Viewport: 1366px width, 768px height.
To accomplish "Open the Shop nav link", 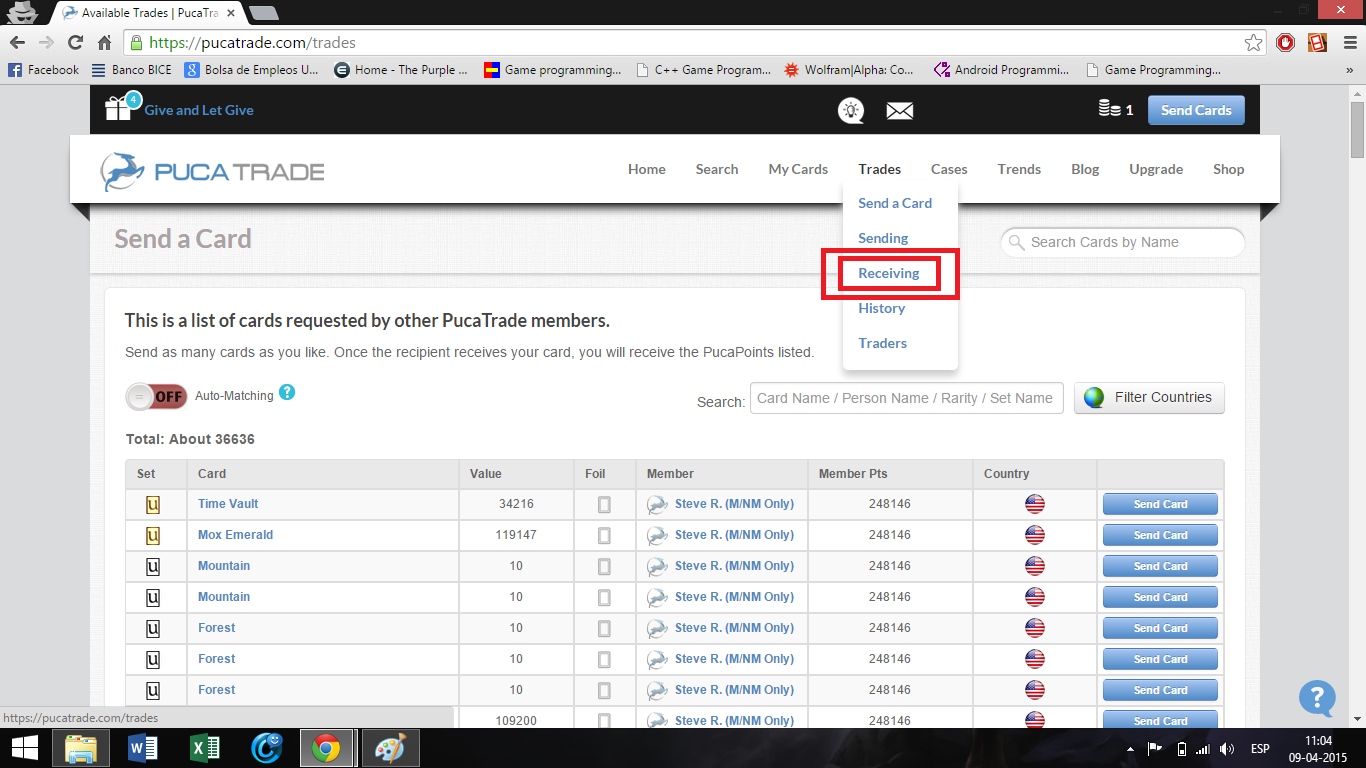I will point(1229,169).
